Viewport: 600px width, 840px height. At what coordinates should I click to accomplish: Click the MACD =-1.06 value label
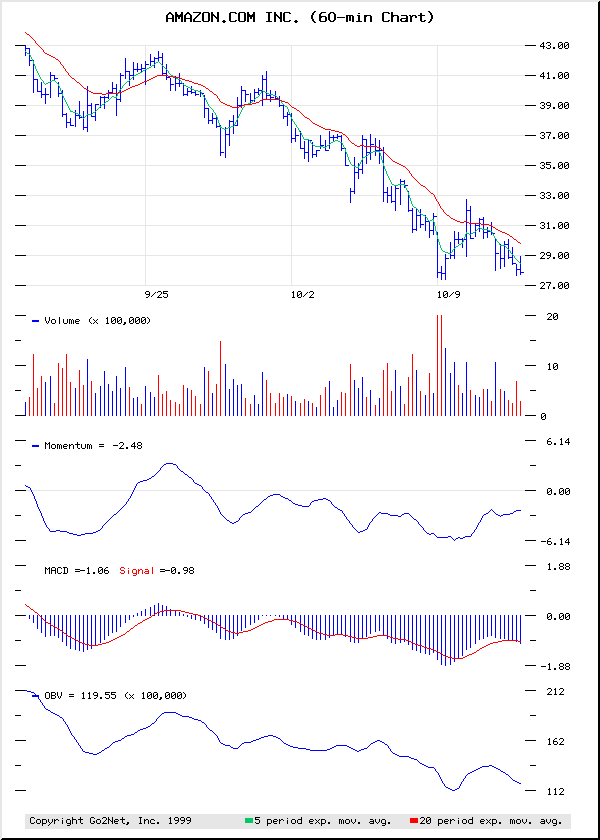(x=77, y=571)
